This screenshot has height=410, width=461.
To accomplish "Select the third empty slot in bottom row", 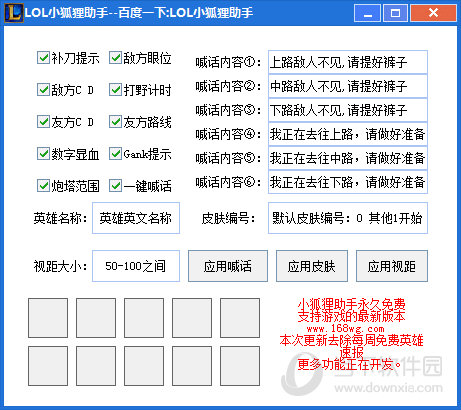I will coord(144,366).
